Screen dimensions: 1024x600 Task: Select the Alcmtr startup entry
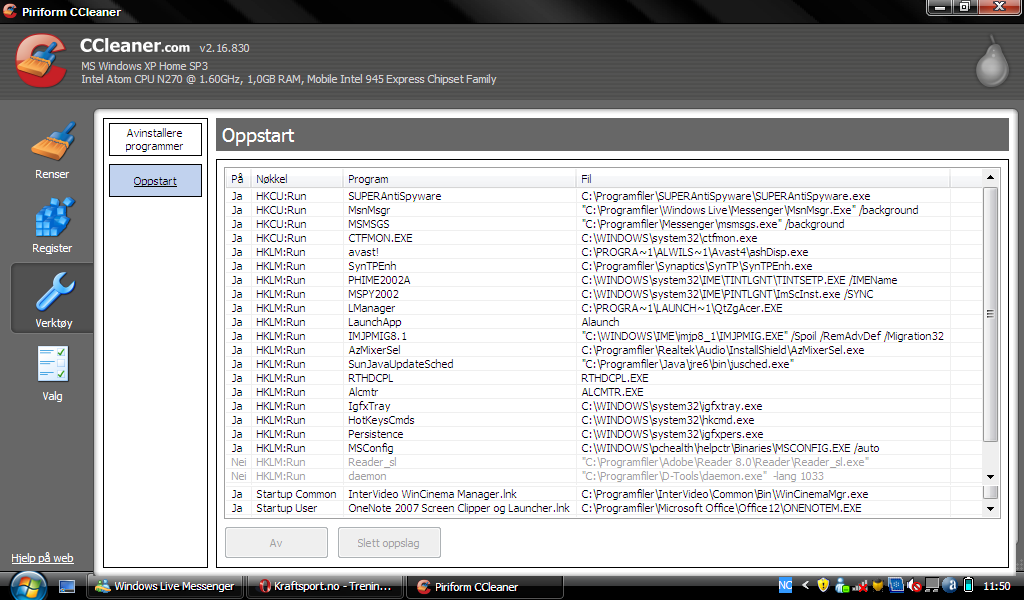click(603, 392)
